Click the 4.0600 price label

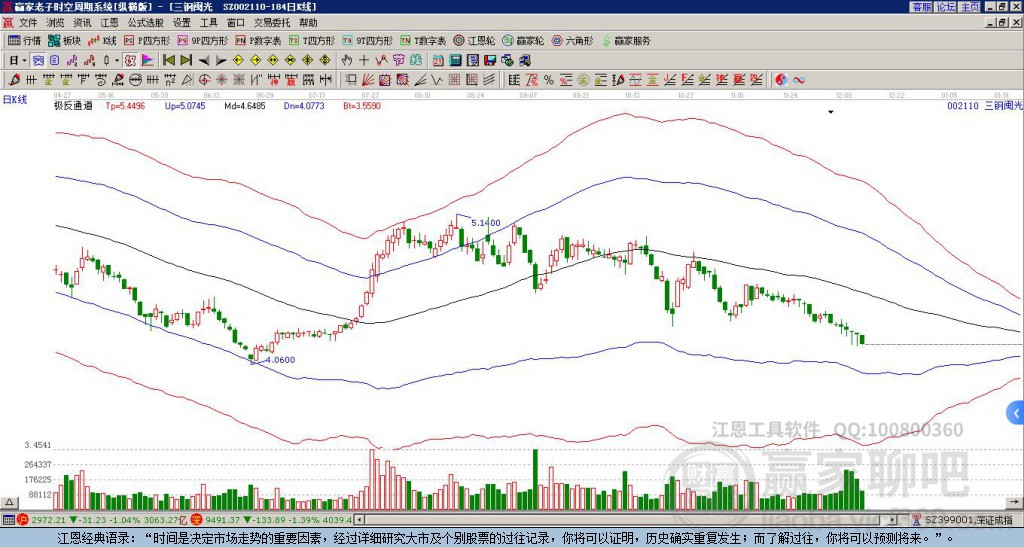(x=280, y=360)
